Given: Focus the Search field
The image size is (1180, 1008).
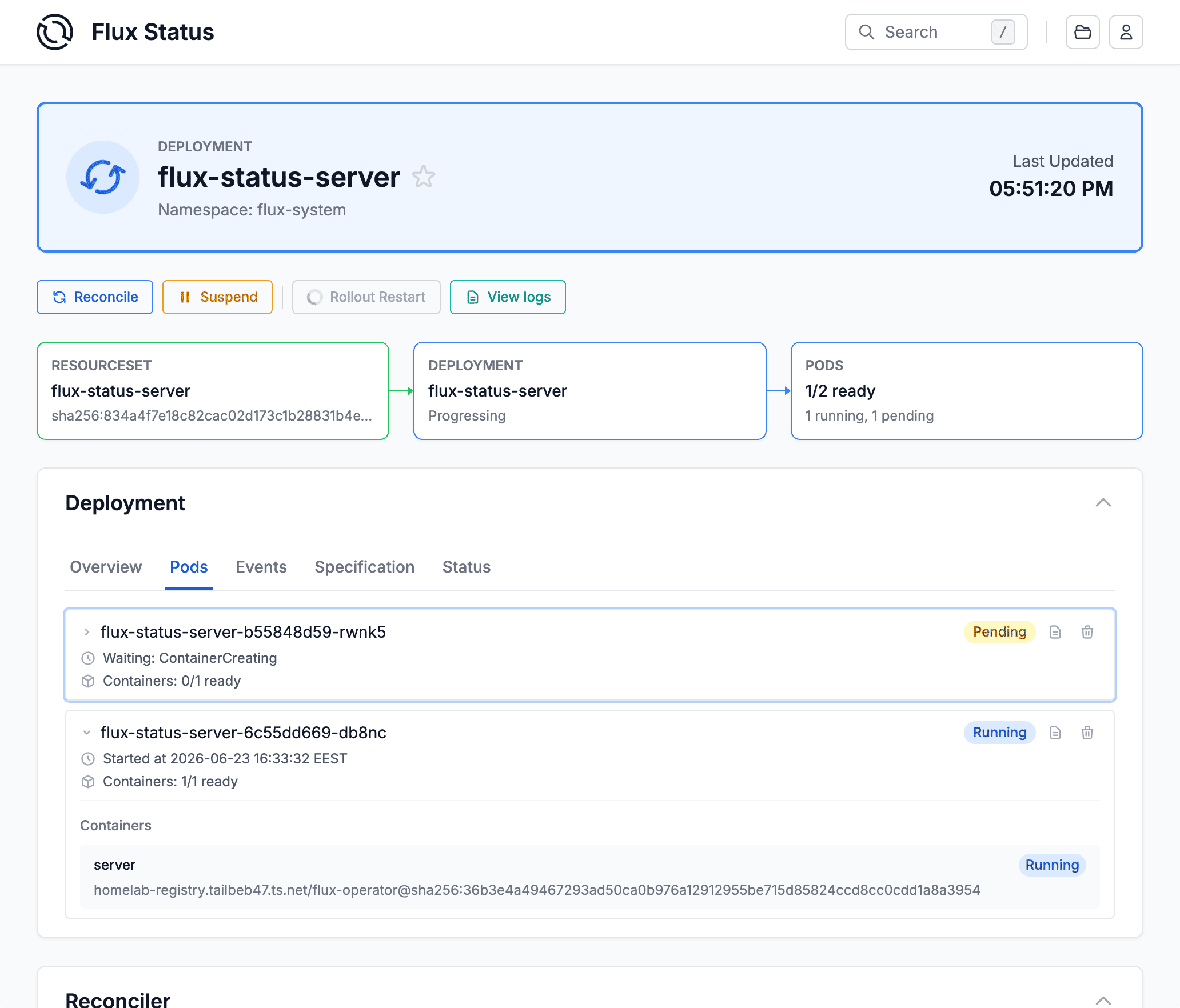Looking at the screenshot, I should pyautogui.click(x=936, y=32).
